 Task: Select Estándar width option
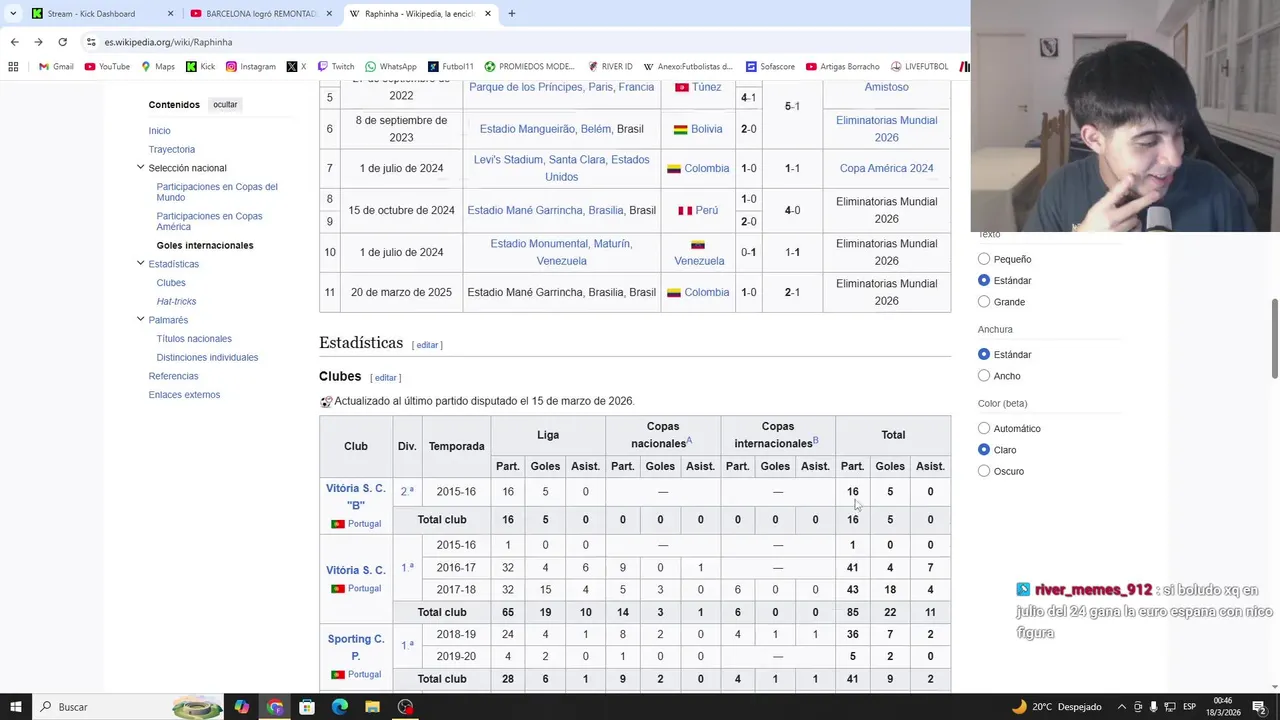tap(984, 354)
